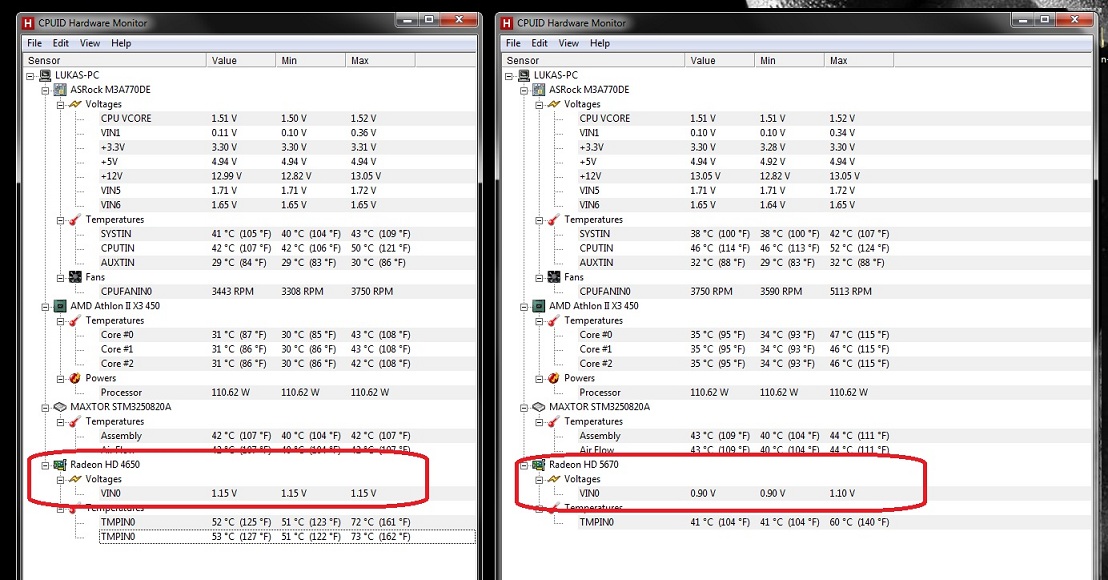The height and width of the screenshot is (580, 1108).
Task: Open View menu in left Hardware Monitor window
Action: pyautogui.click(x=90, y=43)
